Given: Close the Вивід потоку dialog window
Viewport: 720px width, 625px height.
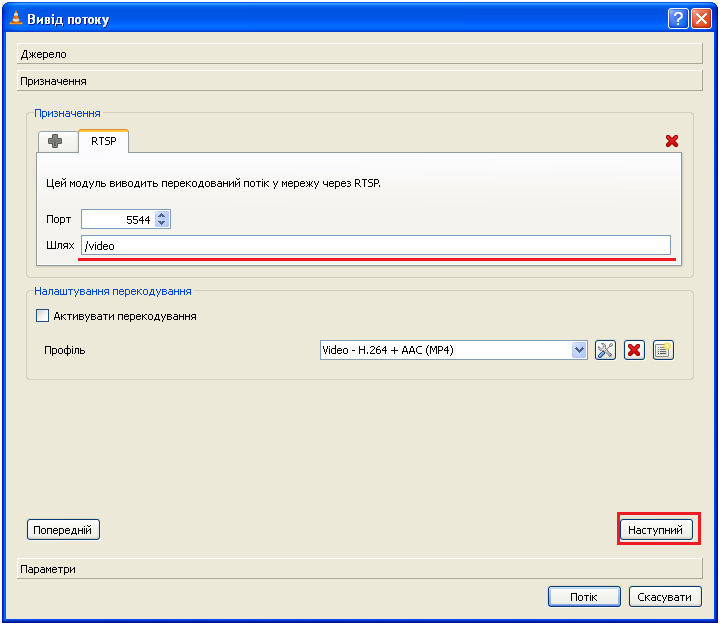Looking at the screenshot, I should click(x=701, y=19).
